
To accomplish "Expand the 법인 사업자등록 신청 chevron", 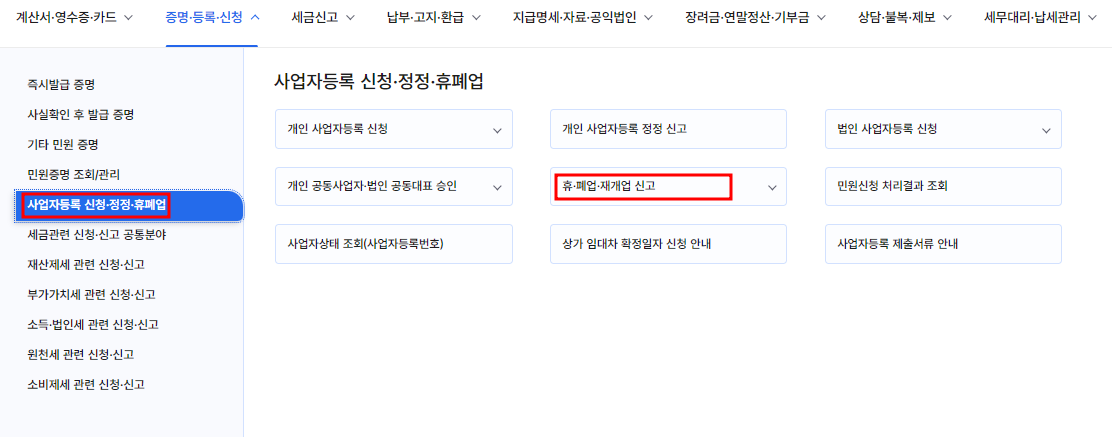I will 1046,130.
